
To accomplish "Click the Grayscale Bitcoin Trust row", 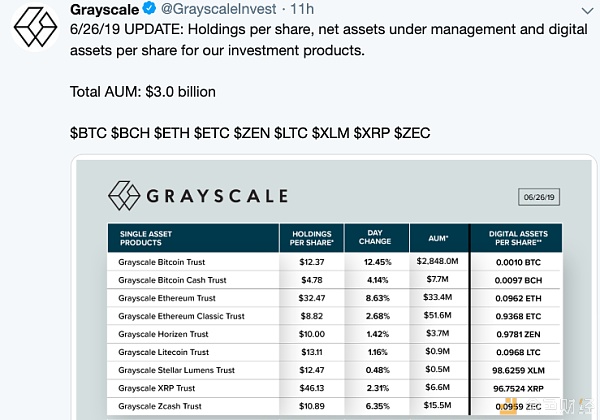I will tap(335, 262).
